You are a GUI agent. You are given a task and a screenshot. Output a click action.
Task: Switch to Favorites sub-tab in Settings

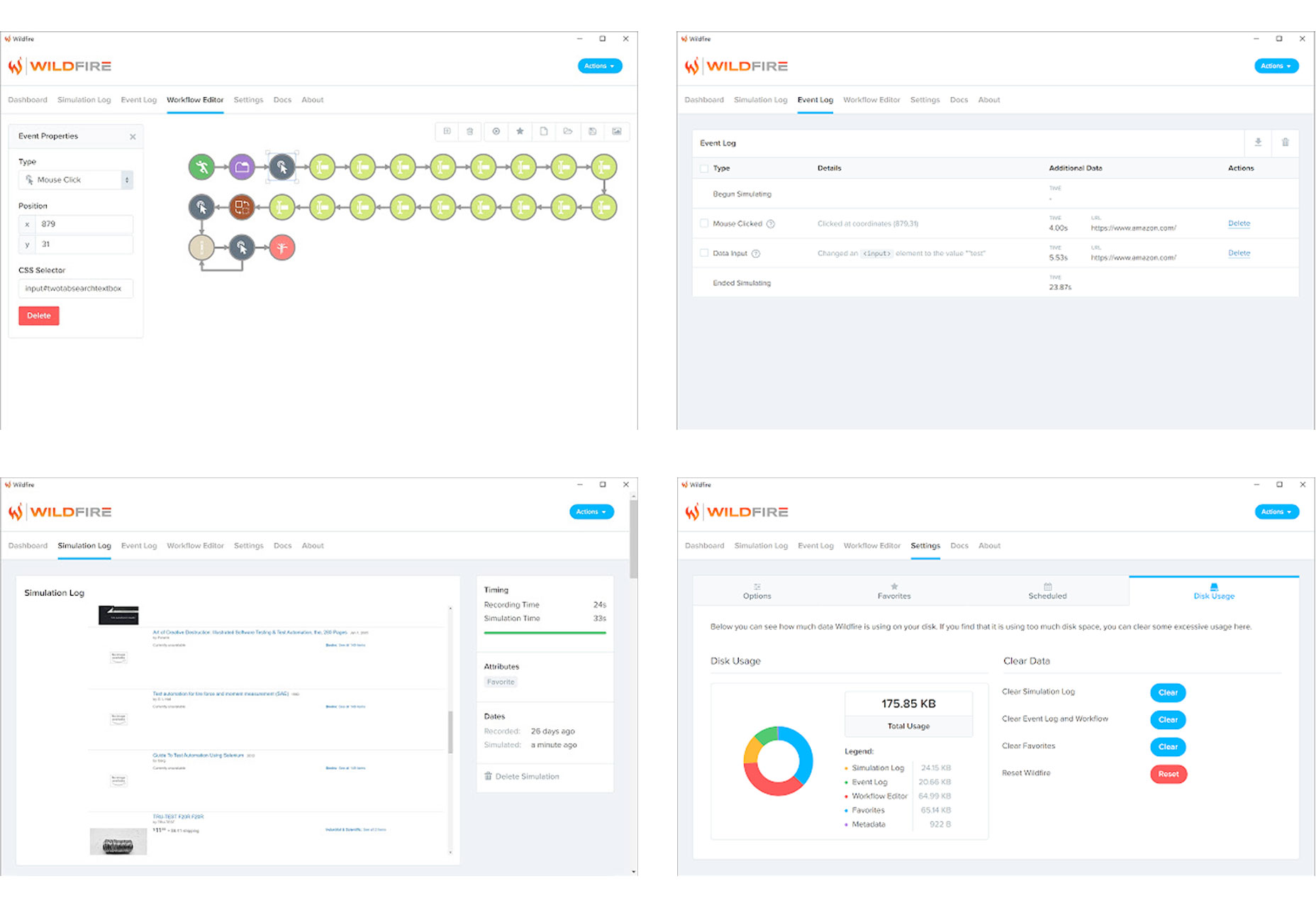[x=894, y=591]
